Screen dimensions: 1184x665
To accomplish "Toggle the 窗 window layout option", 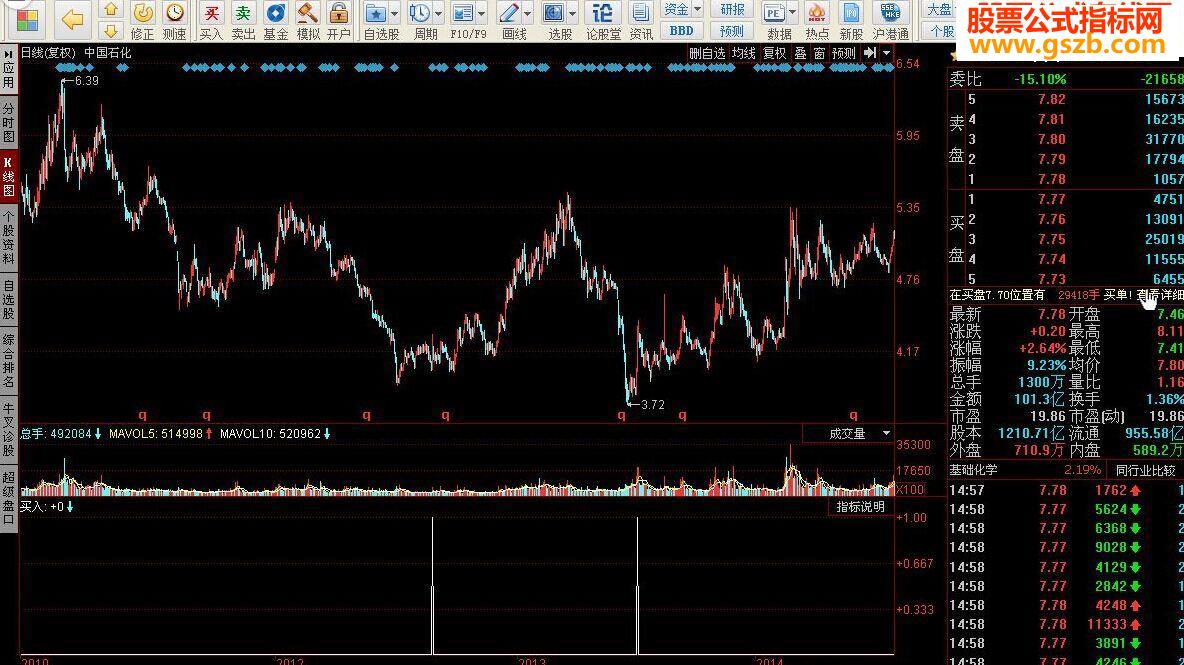I will 819,53.
